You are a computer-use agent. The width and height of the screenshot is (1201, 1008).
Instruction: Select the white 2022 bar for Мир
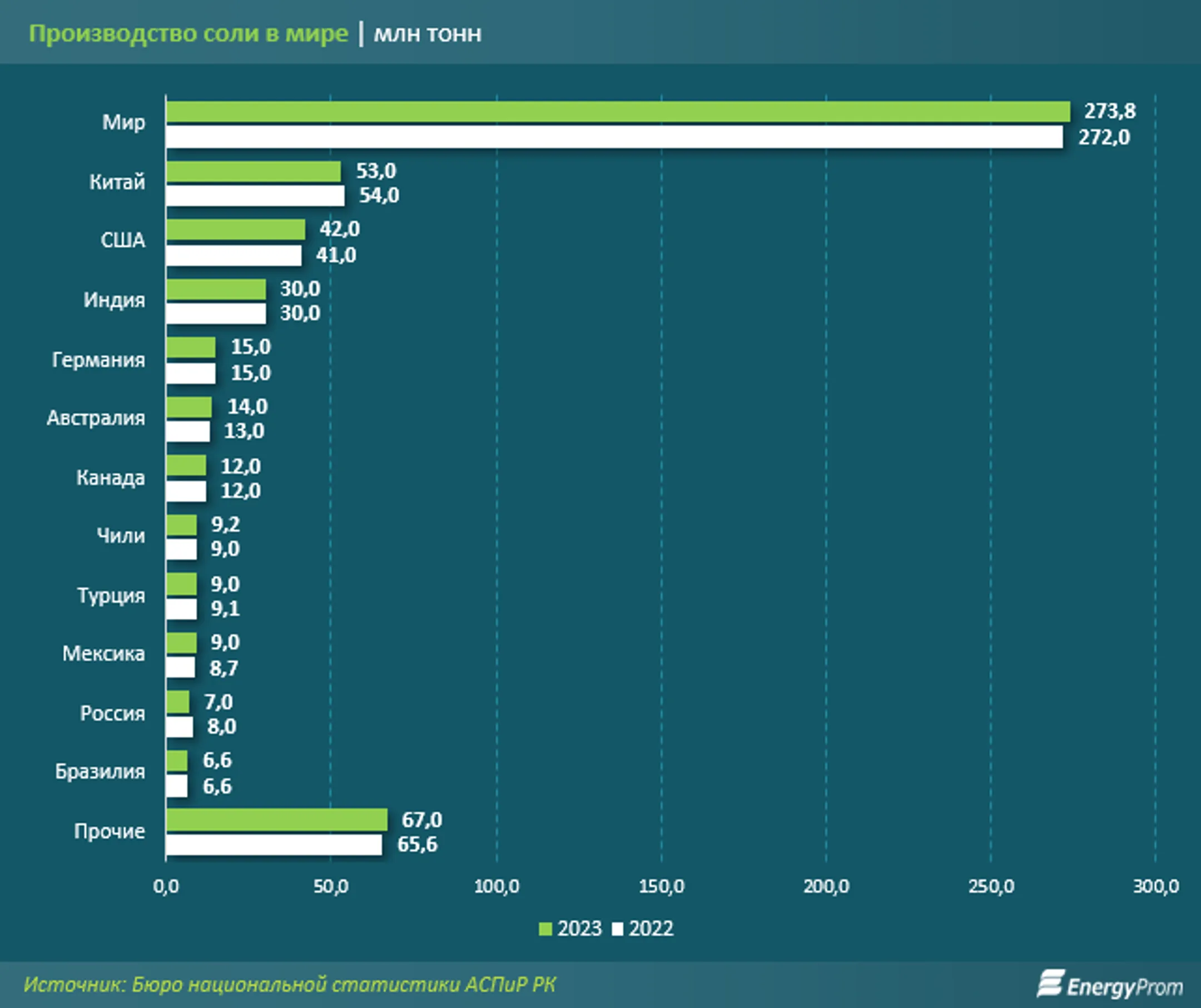pyautogui.click(x=615, y=137)
